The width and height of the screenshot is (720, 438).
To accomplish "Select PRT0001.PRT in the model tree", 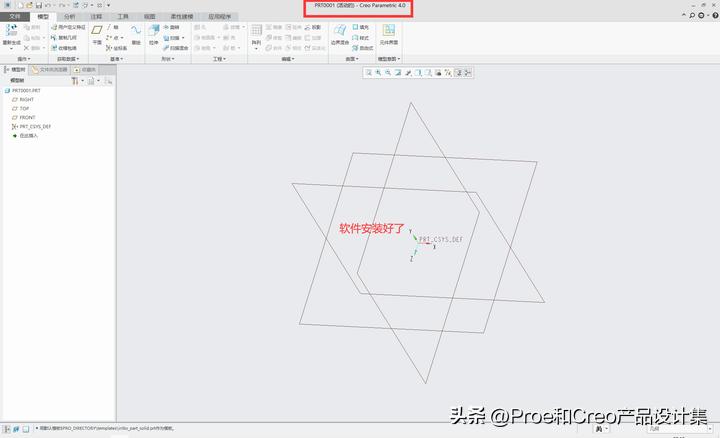I will click(22, 90).
